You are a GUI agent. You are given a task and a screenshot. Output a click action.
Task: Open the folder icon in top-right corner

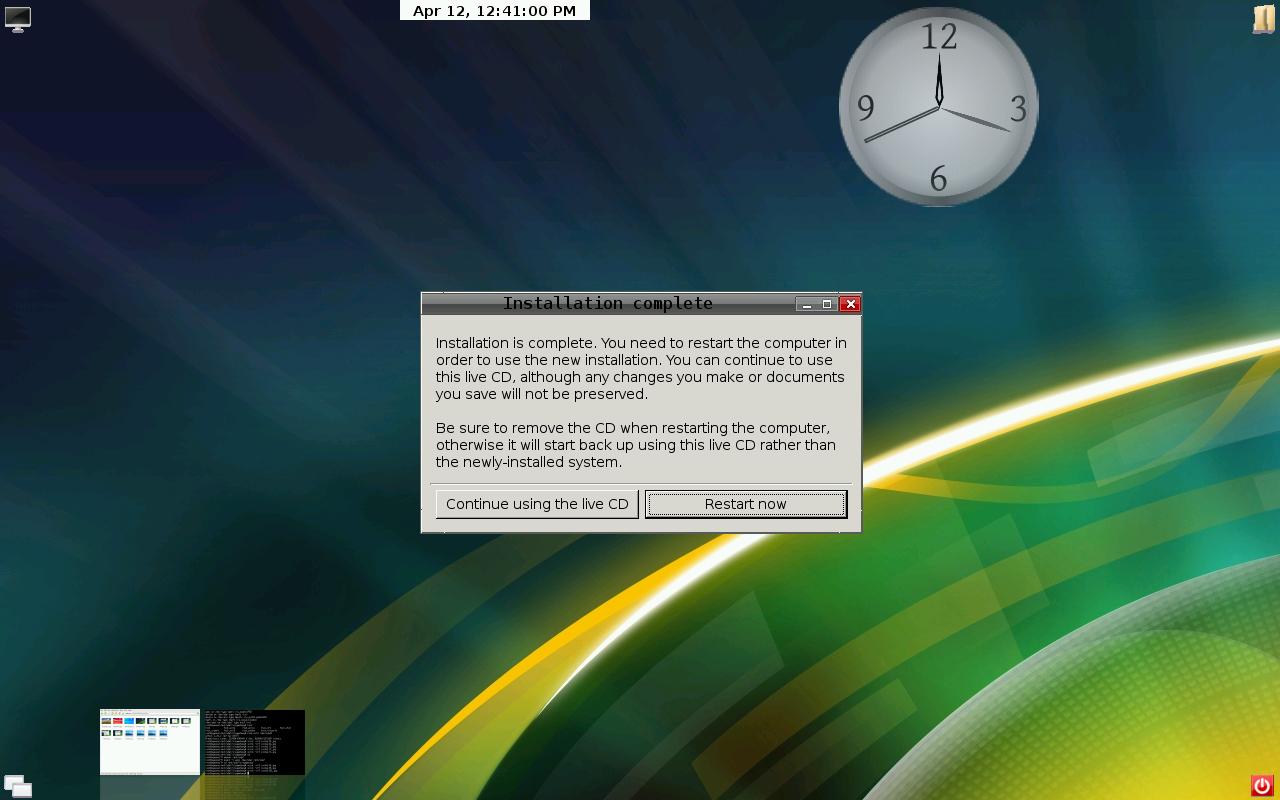(1263, 19)
